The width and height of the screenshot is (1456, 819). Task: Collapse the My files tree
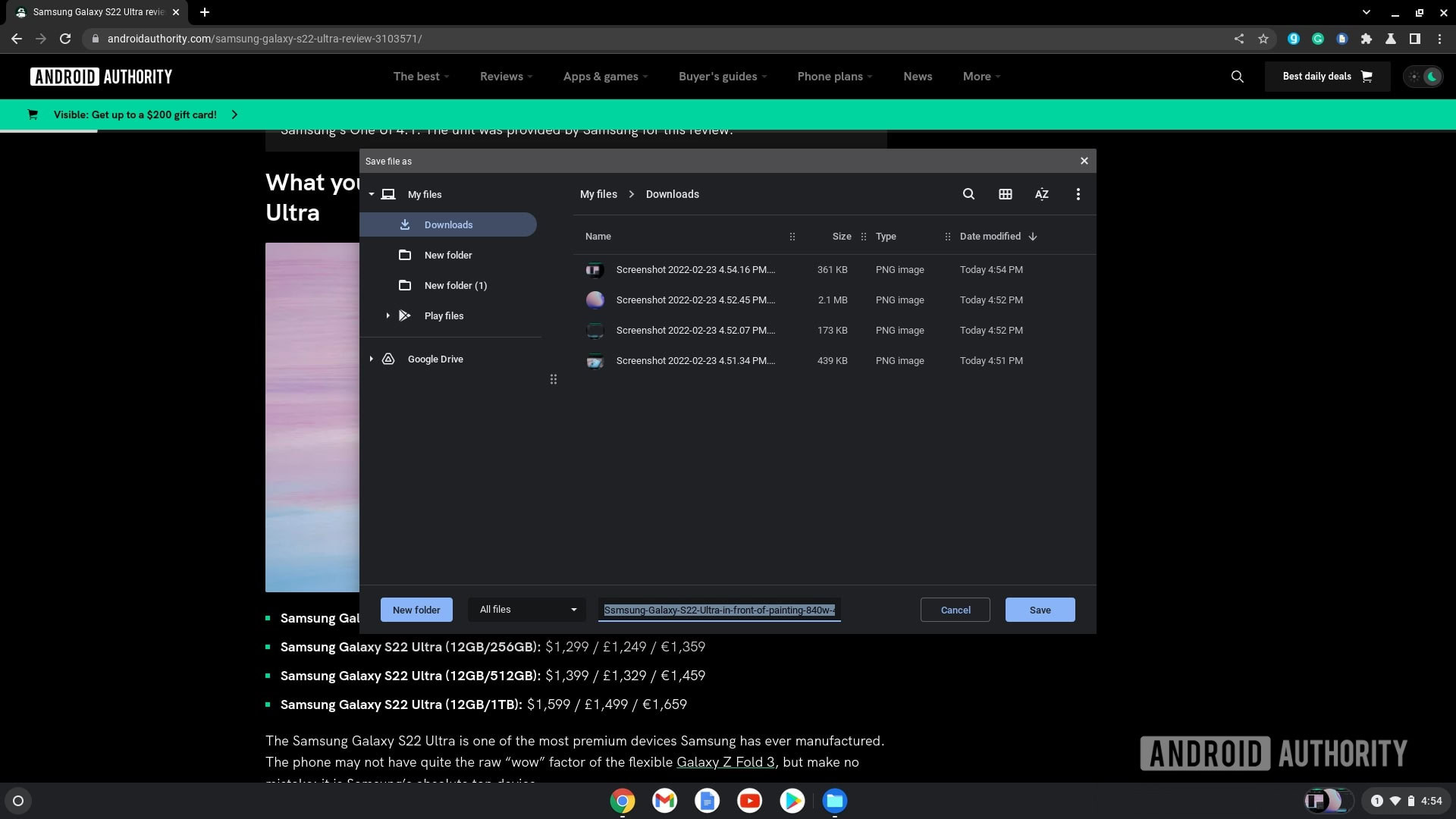pyautogui.click(x=372, y=195)
